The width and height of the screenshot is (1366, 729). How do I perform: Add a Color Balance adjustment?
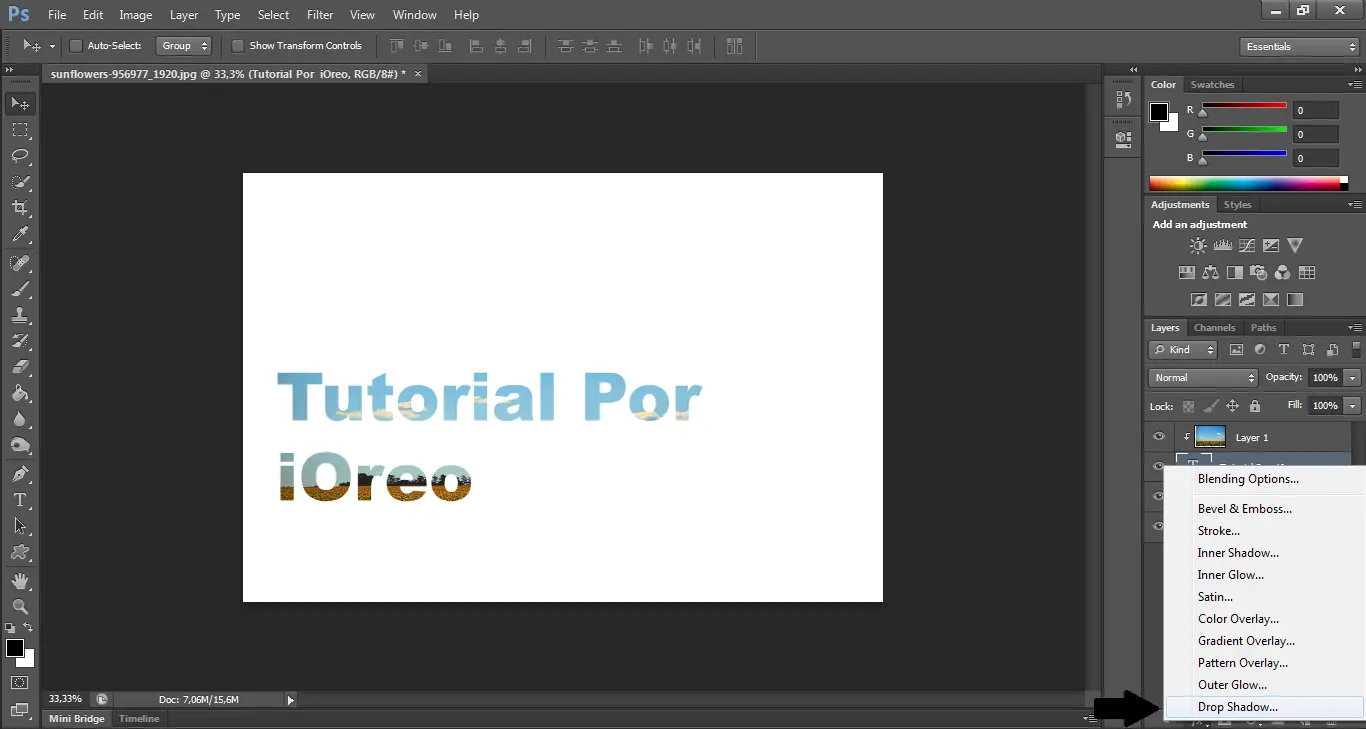click(x=1211, y=272)
